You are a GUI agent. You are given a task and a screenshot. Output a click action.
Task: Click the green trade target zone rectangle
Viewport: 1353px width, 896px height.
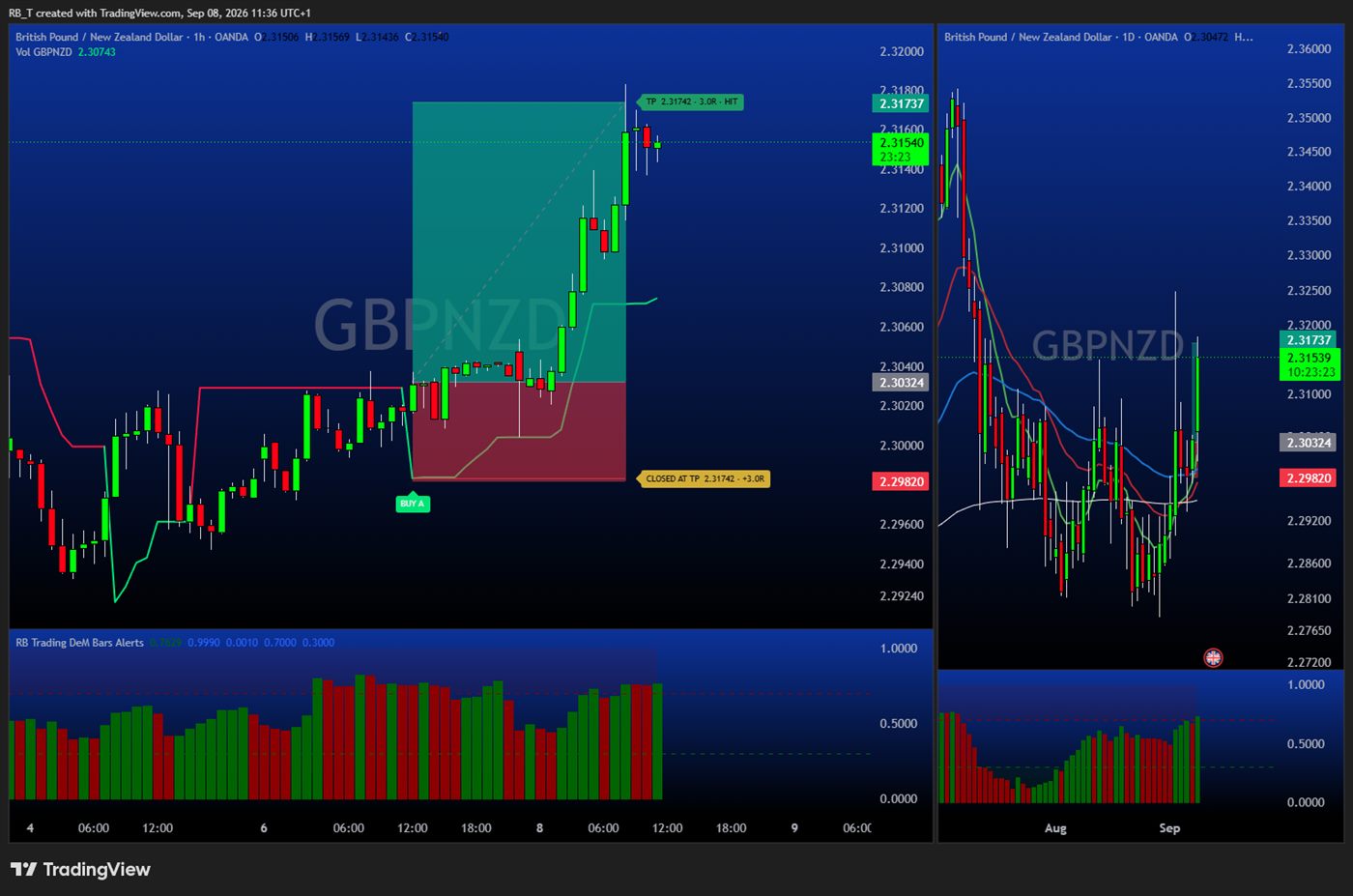pyautogui.click(x=519, y=242)
